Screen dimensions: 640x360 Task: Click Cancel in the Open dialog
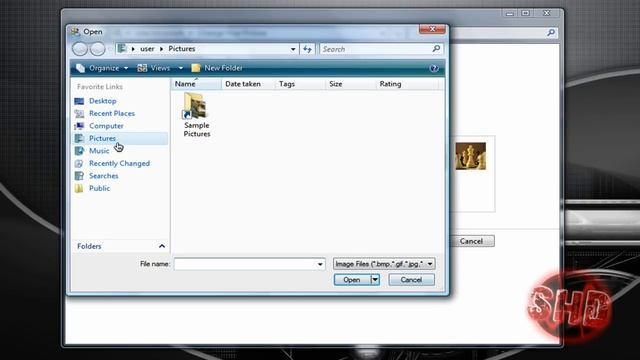[411, 280]
